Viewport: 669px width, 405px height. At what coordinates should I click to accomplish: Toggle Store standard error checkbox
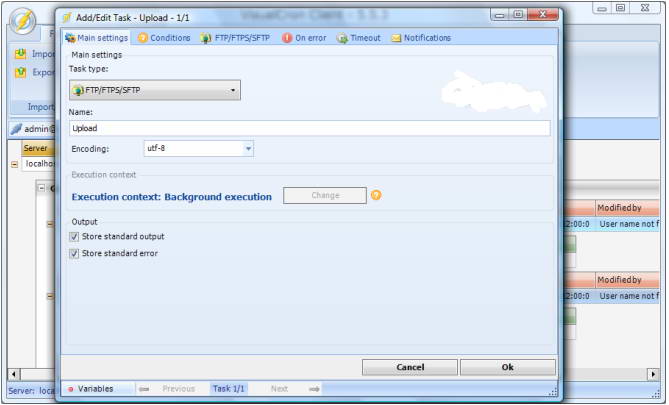[74, 253]
